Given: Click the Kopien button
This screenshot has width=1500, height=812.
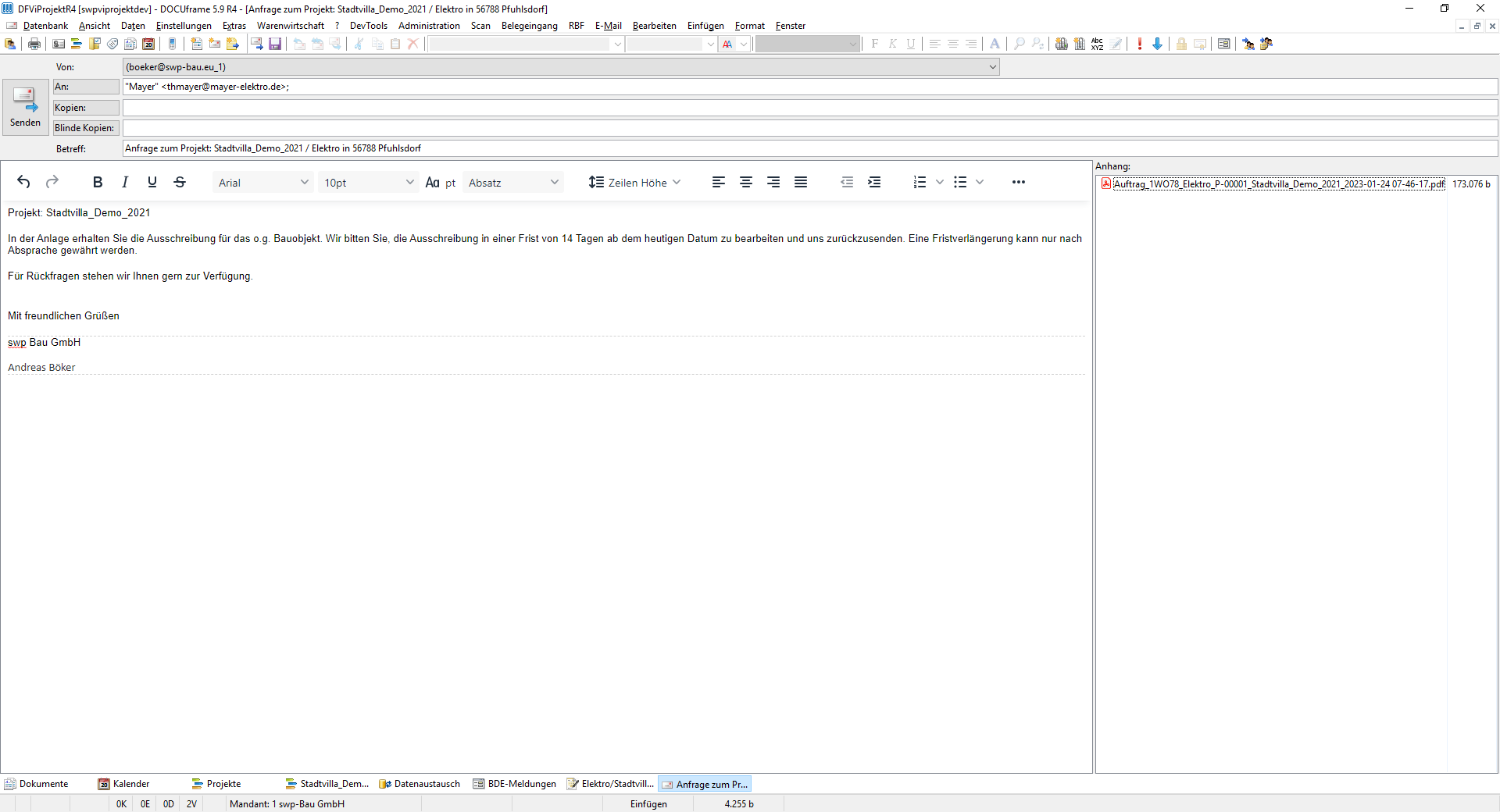Looking at the screenshot, I should (86, 108).
